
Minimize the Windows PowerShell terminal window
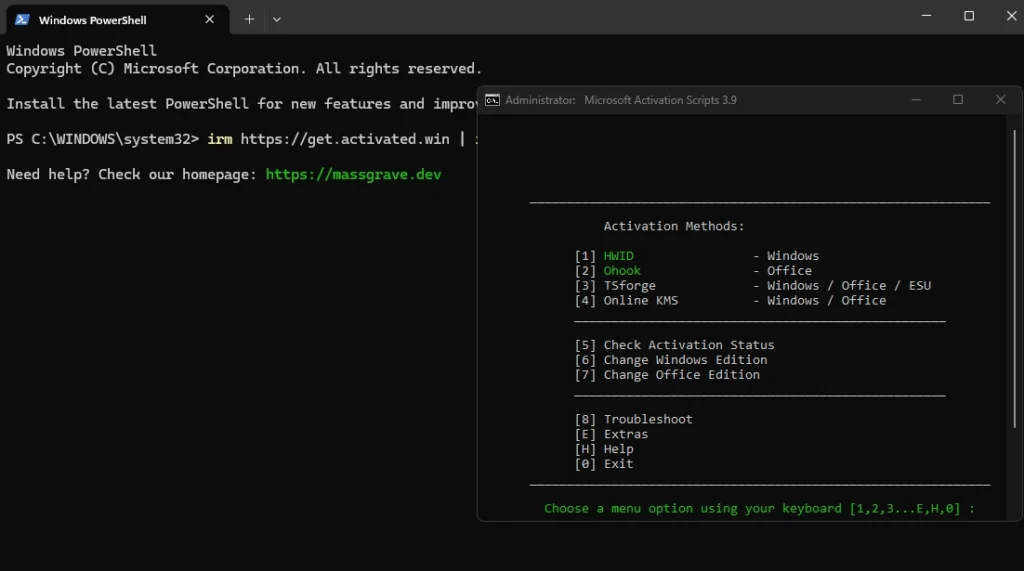pos(926,16)
